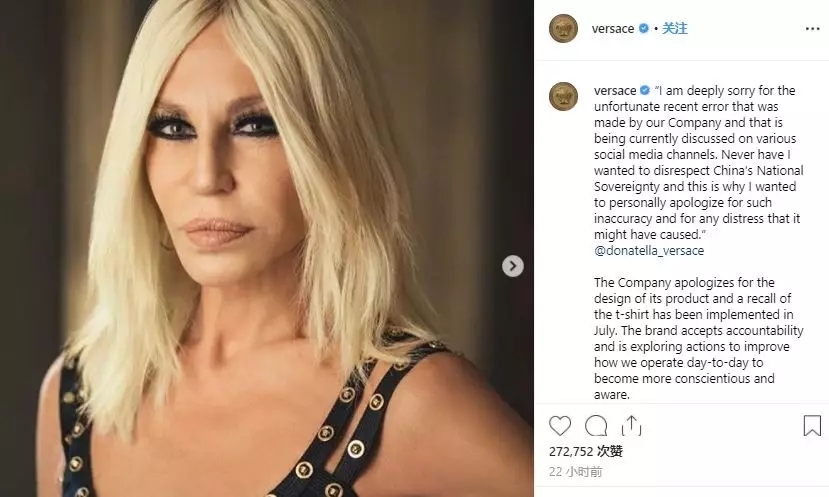Open the versace username in the caption
Screen dimensions: 829x497
click(615, 90)
